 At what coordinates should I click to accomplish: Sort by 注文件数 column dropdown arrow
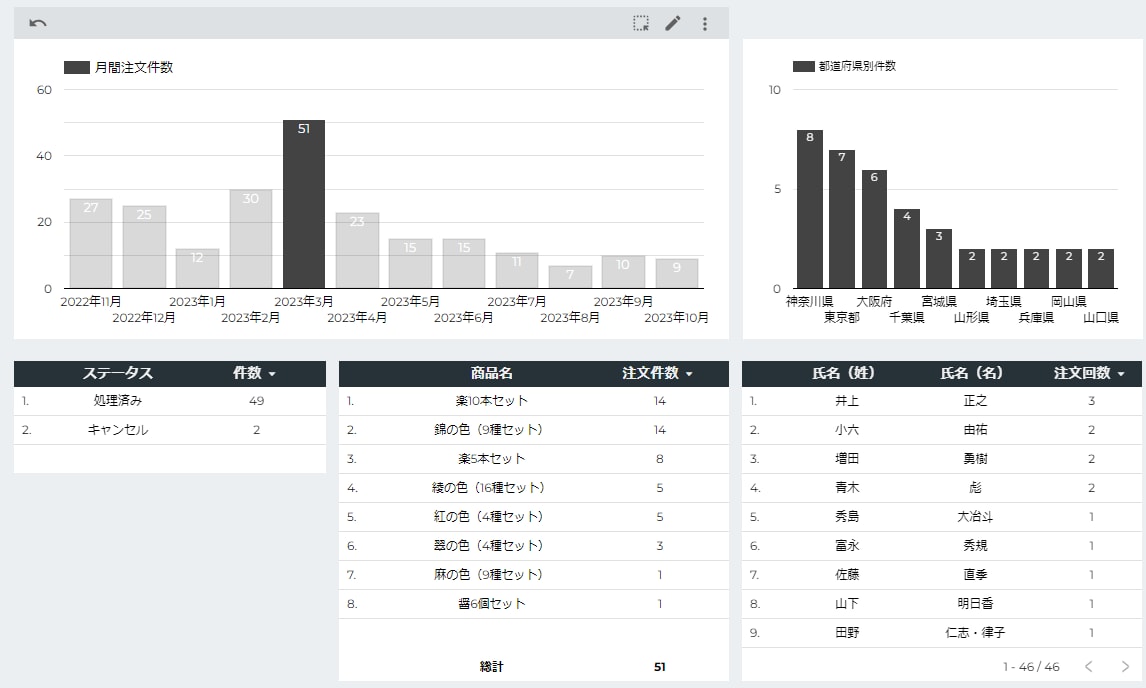[x=688, y=374]
